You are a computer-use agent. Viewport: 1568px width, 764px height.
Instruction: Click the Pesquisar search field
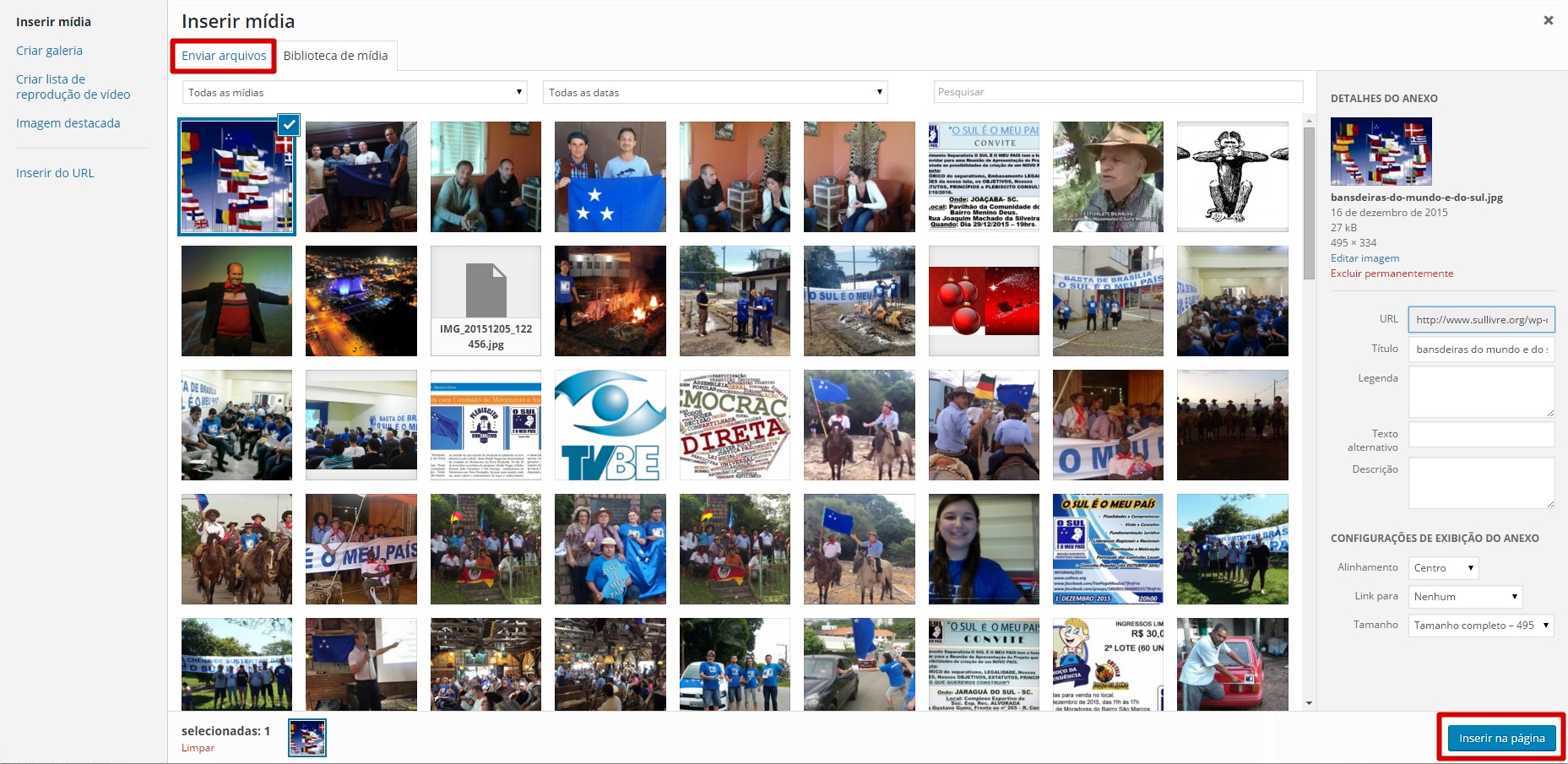click(1118, 92)
